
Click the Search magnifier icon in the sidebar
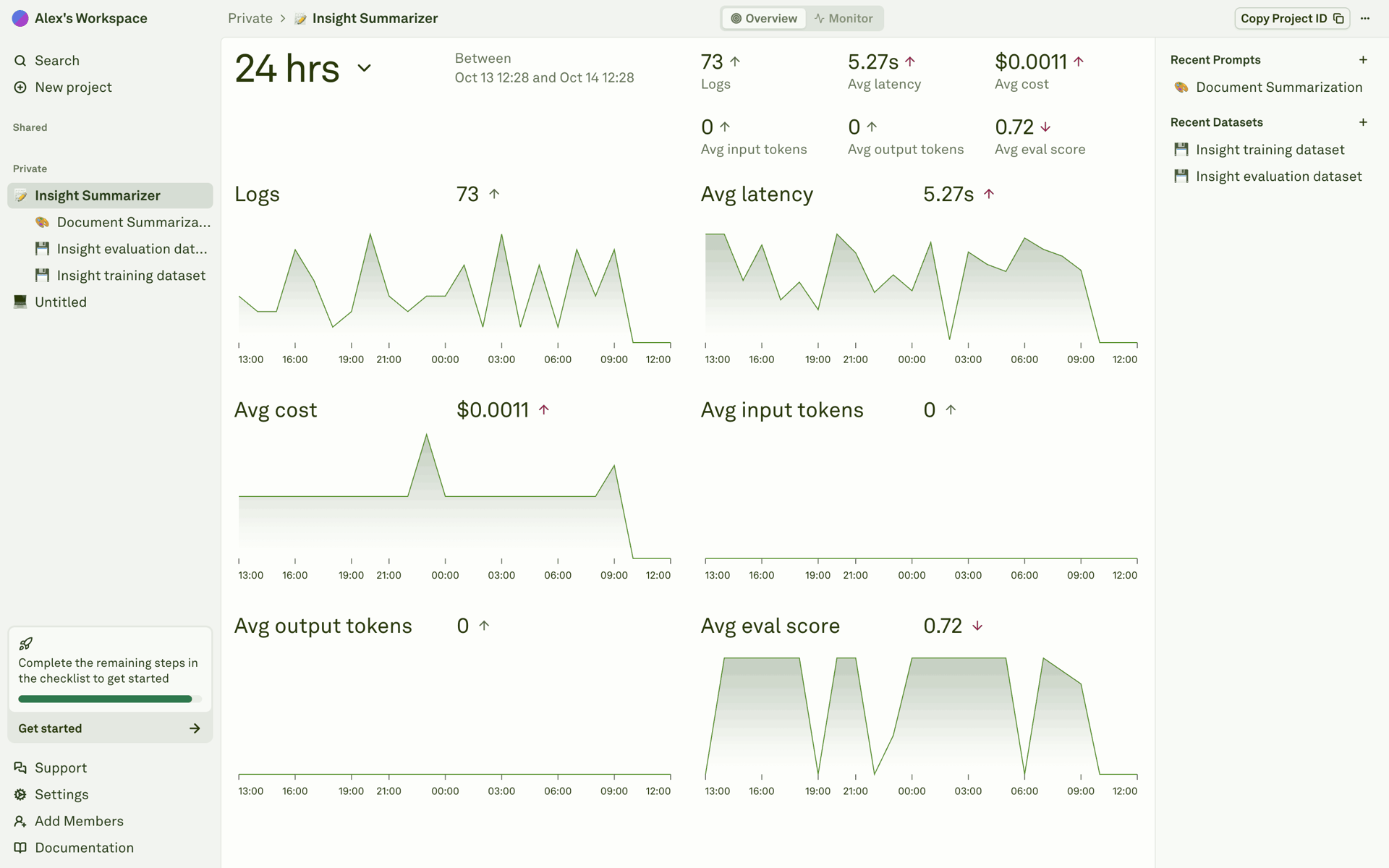pyautogui.click(x=20, y=61)
